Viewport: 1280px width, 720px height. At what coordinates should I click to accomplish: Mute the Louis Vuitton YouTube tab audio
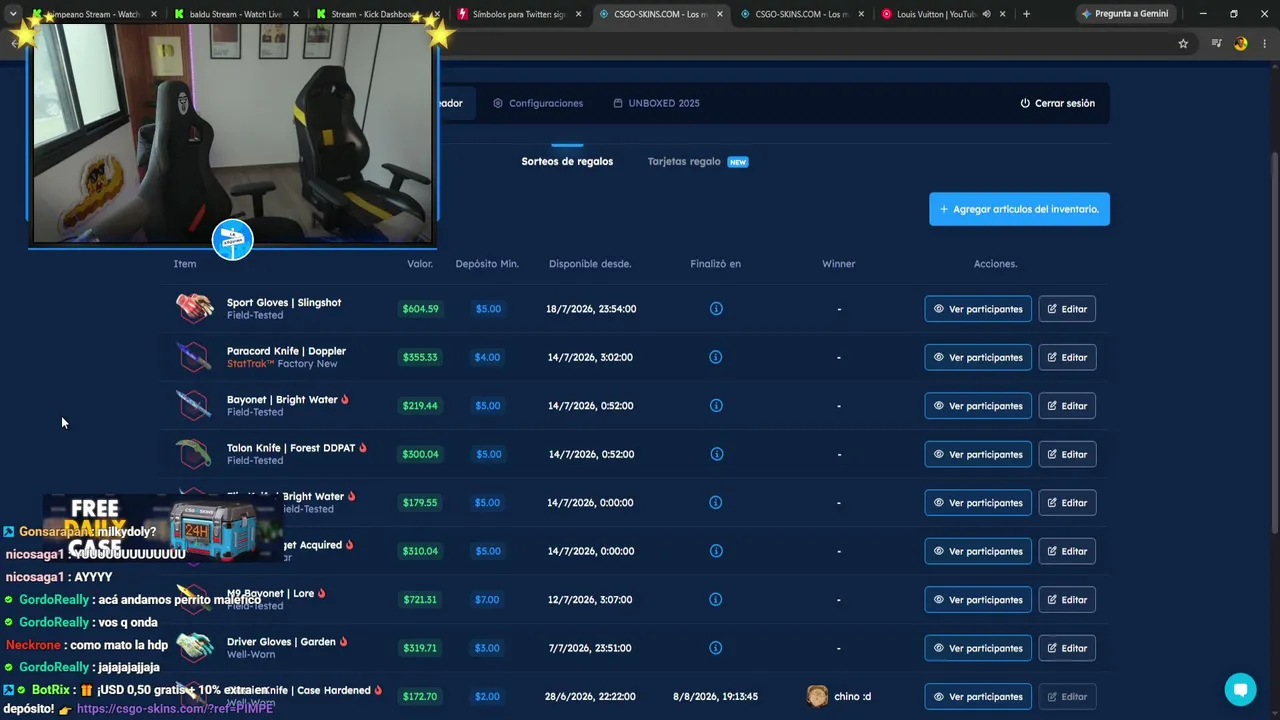tap(986, 14)
